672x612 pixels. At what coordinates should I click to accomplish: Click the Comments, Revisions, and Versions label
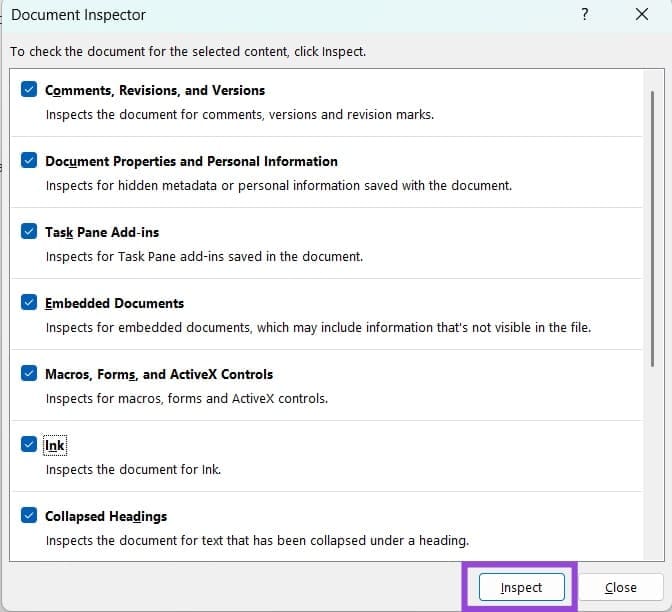pyautogui.click(x=155, y=90)
